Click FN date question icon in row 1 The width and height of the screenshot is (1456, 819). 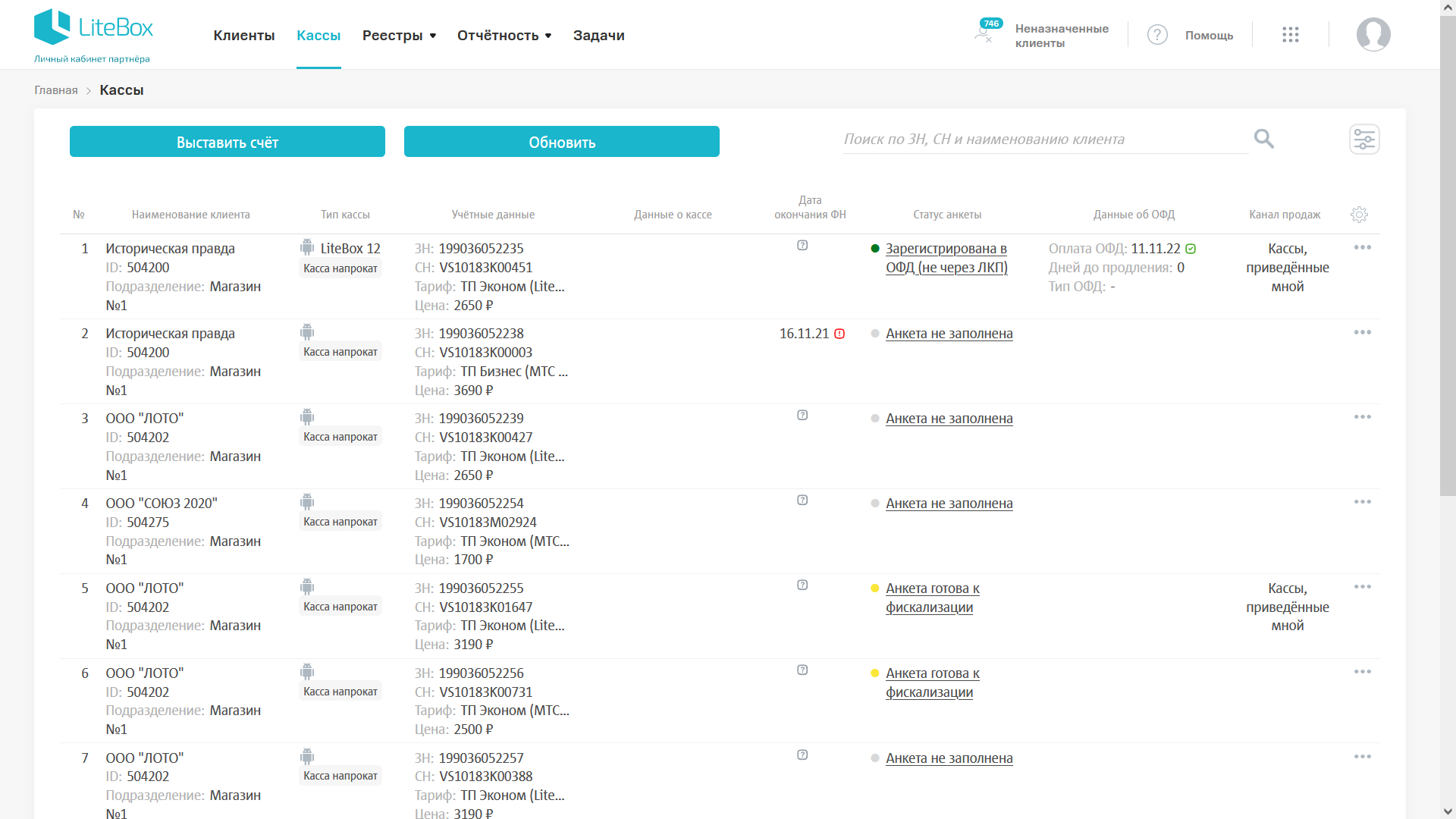(x=802, y=246)
